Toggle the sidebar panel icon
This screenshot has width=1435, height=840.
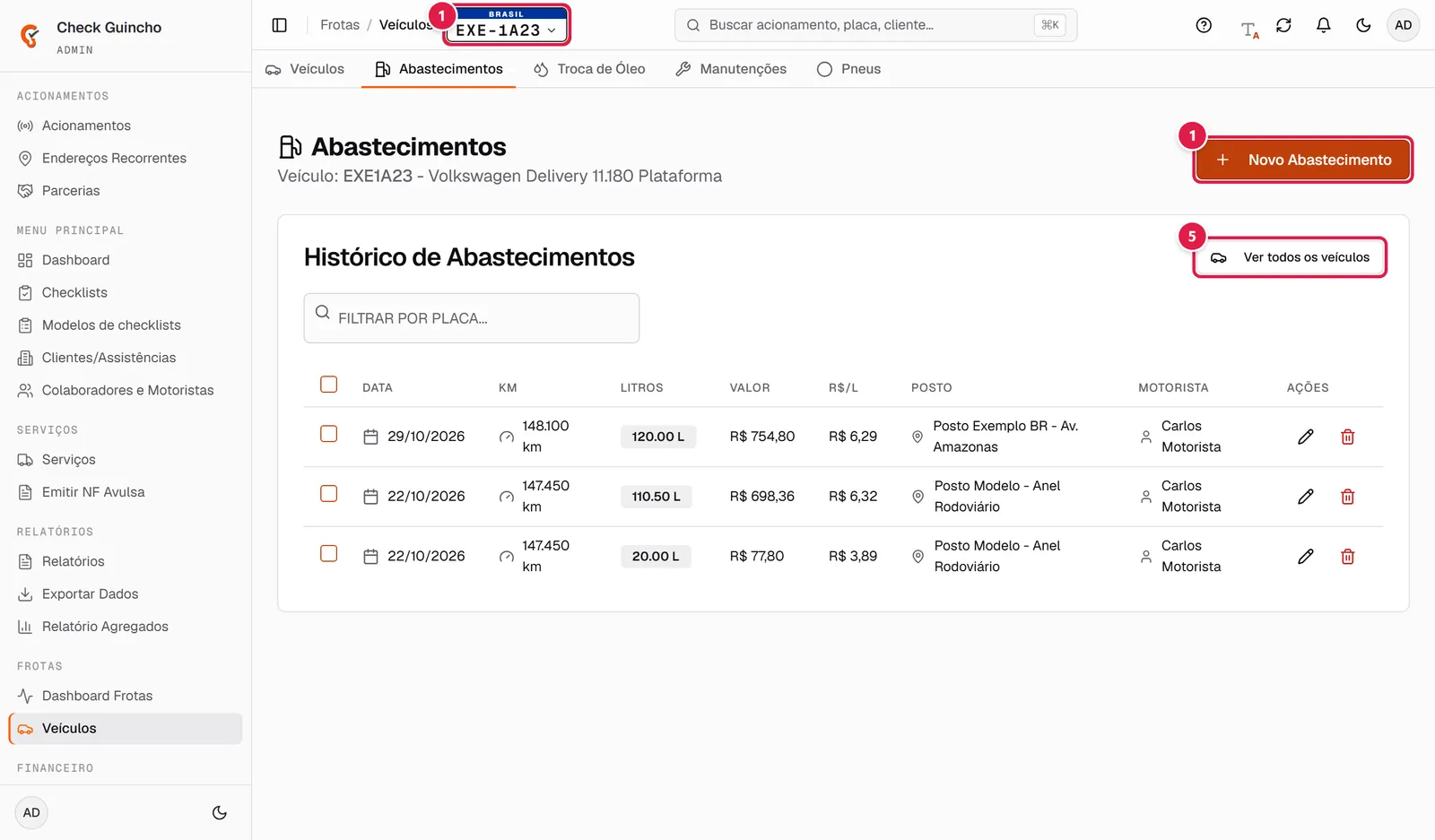pos(280,25)
